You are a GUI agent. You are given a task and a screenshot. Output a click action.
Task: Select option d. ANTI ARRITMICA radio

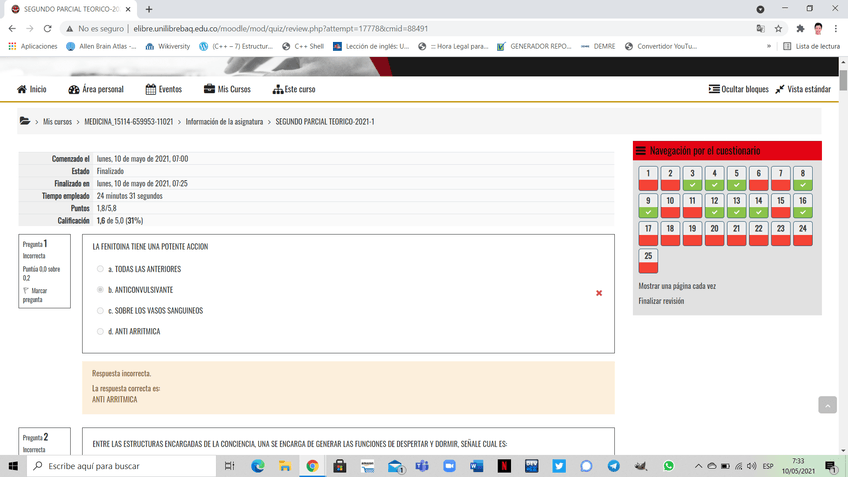click(100, 332)
